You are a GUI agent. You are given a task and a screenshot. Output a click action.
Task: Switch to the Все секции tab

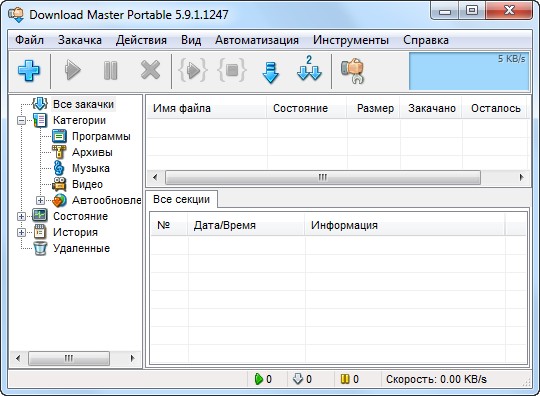181,199
